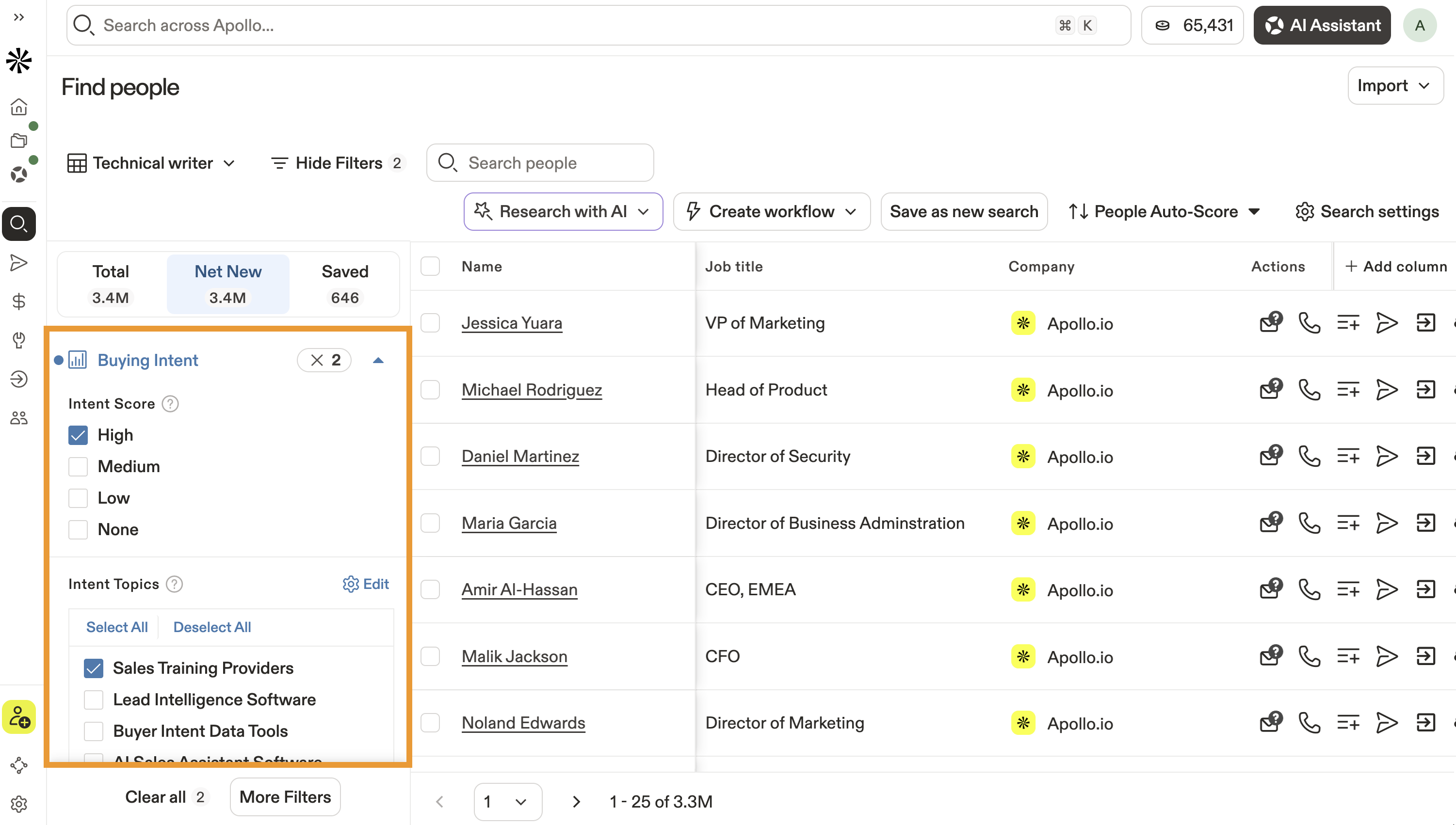Uncheck the Sales Training Providers topic
The image size is (1456, 825).
point(94,668)
